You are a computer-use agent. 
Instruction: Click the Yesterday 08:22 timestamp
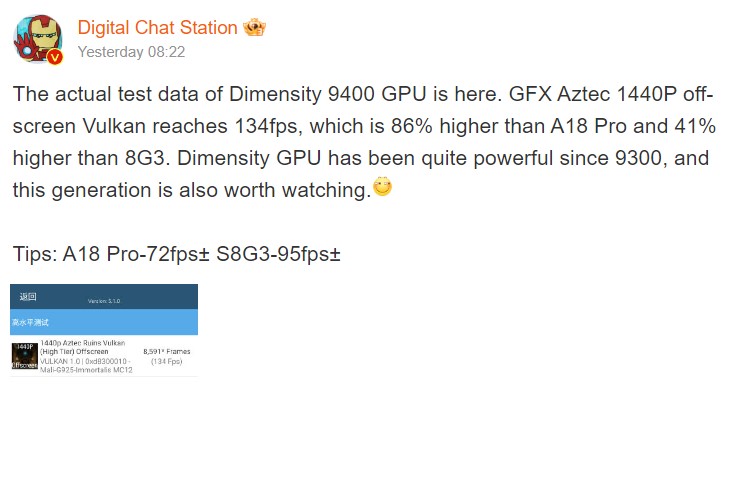pyautogui.click(x=131, y=52)
